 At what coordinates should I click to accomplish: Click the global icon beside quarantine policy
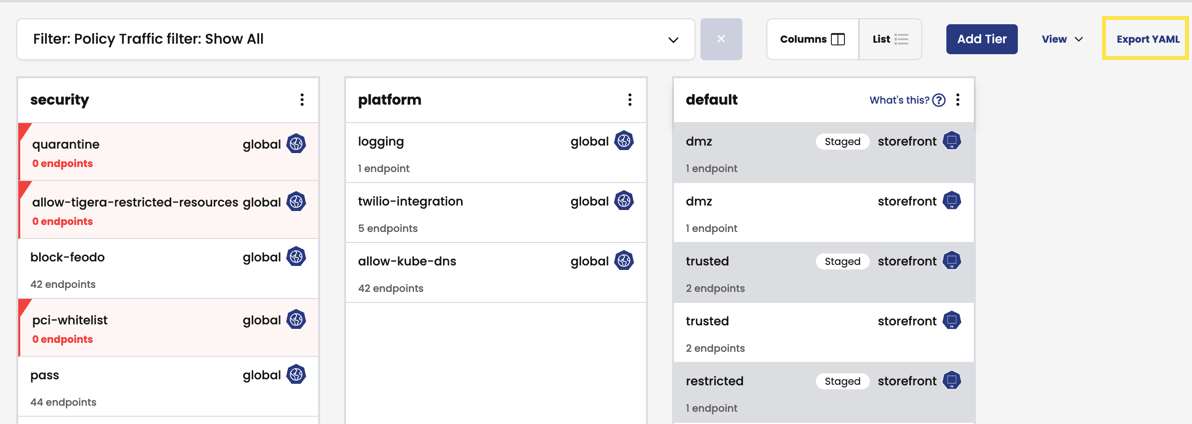point(296,144)
